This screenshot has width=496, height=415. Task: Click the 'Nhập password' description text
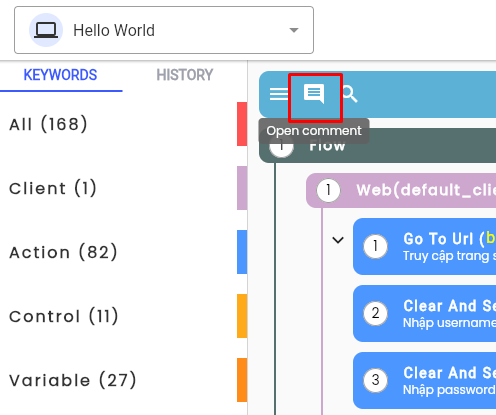pos(449,390)
